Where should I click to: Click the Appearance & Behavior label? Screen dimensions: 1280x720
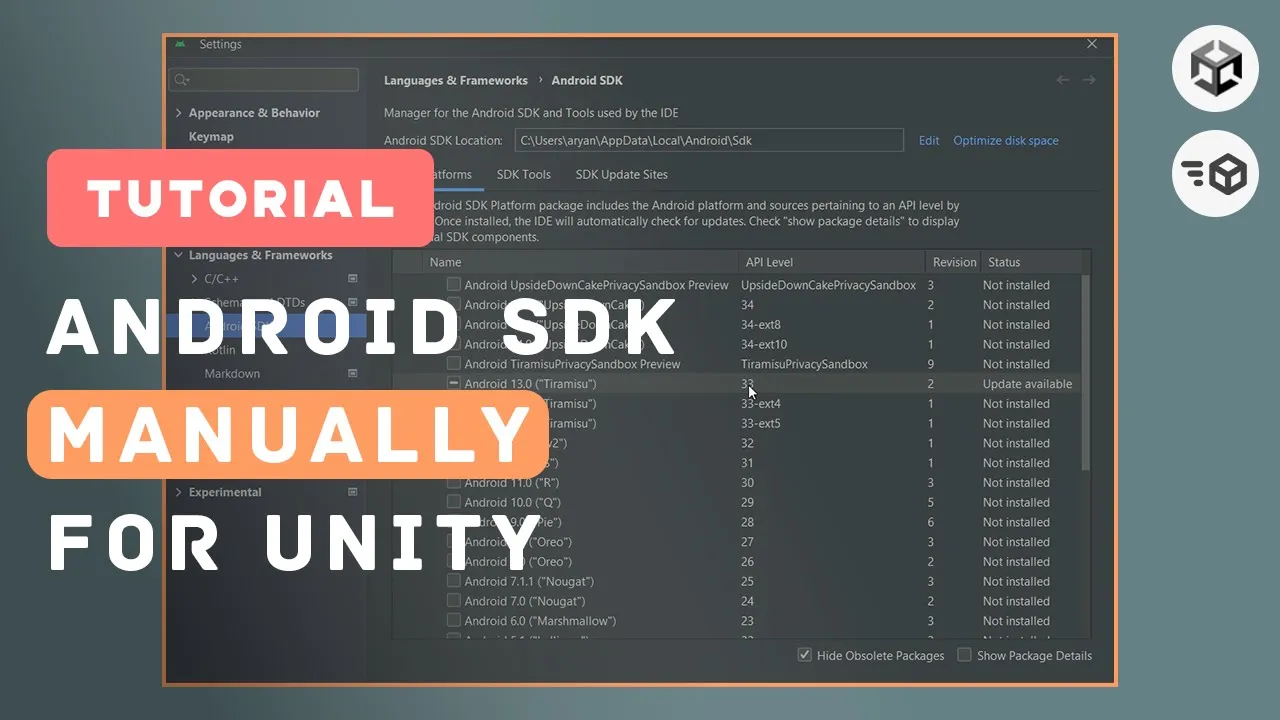pyautogui.click(x=254, y=113)
